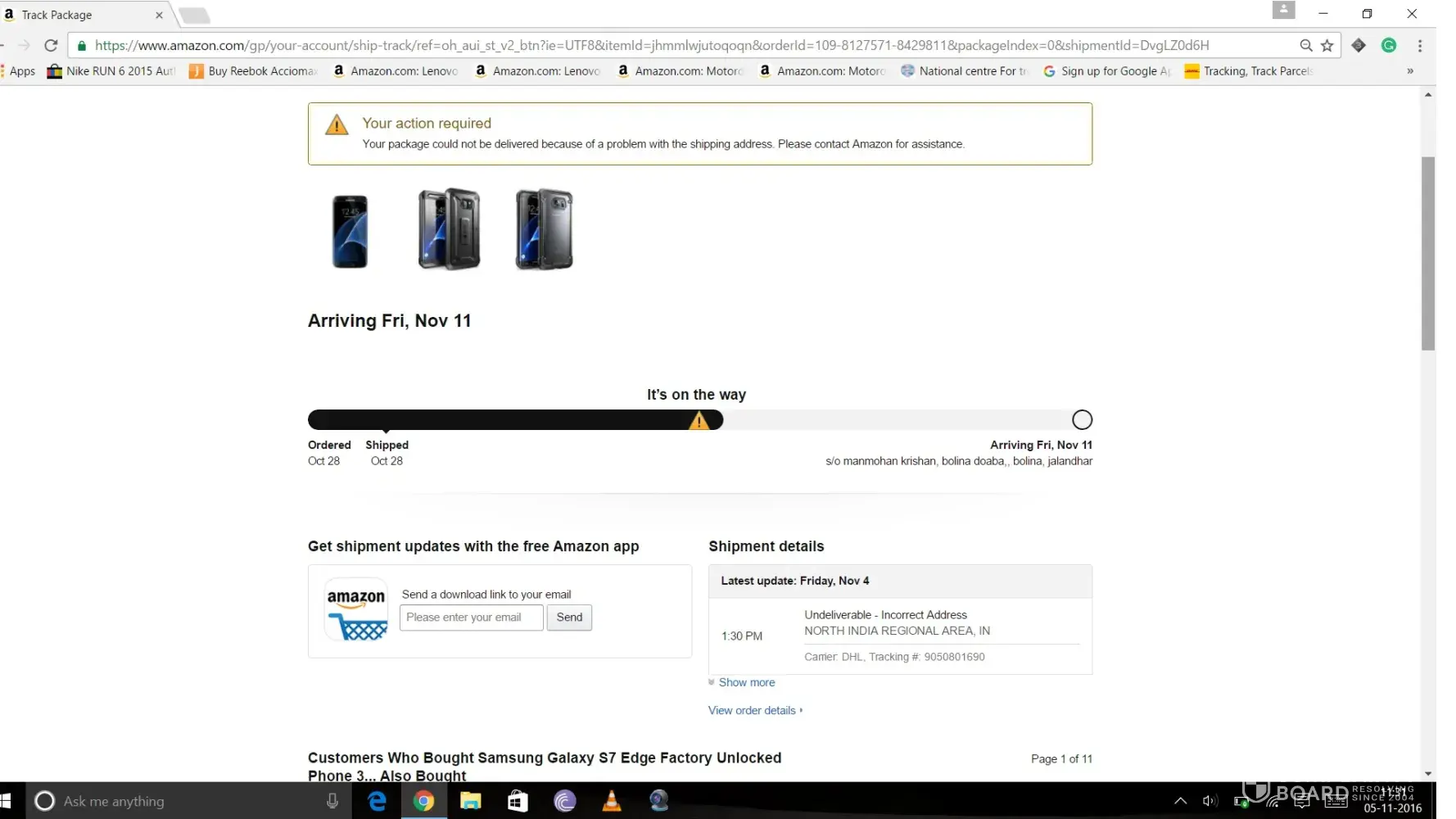
Task: Close the Track Package tab
Action: 159,15
